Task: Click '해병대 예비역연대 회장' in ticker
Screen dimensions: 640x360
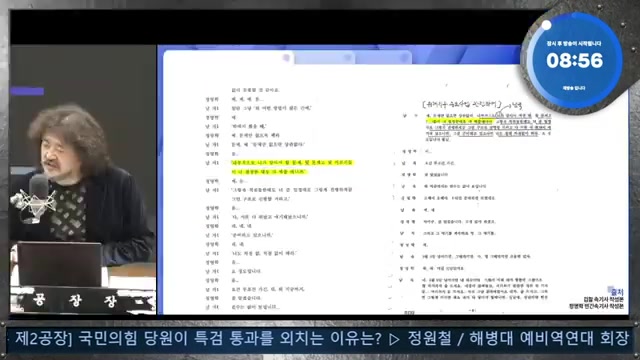Action: coord(549,338)
